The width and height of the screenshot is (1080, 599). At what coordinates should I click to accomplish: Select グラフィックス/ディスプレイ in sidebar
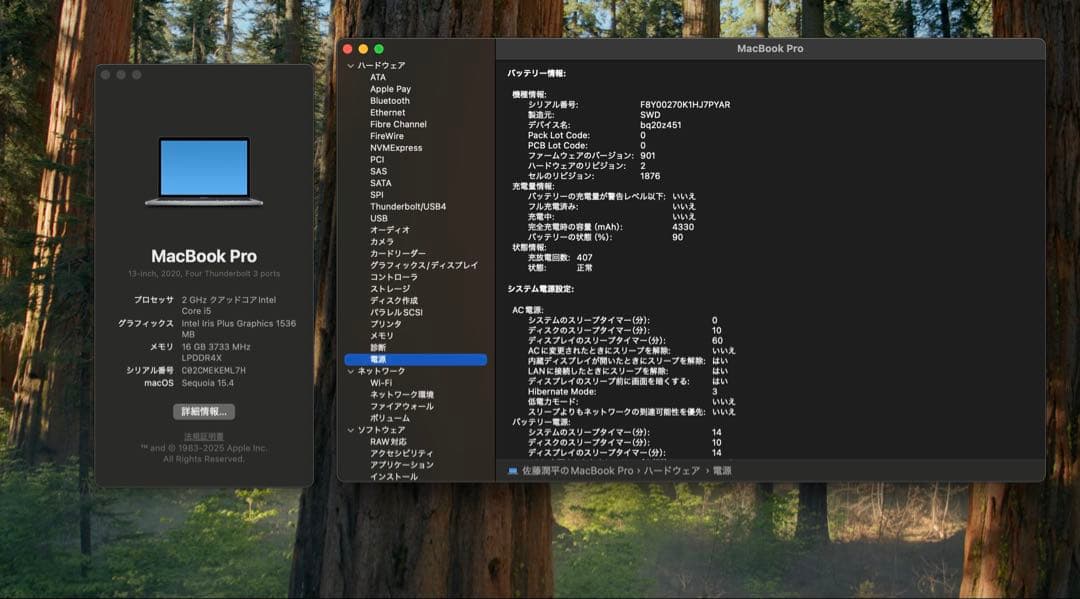(x=424, y=265)
